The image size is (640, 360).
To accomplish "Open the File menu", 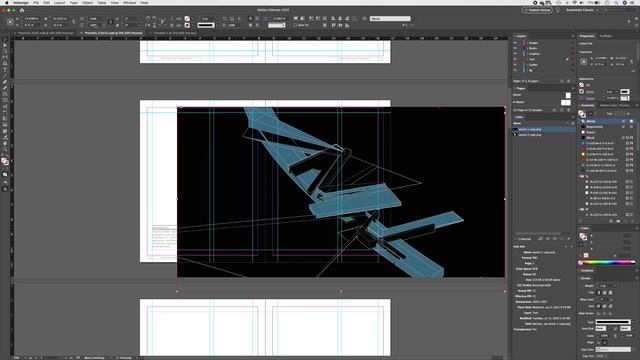I will [x=36, y=2].
